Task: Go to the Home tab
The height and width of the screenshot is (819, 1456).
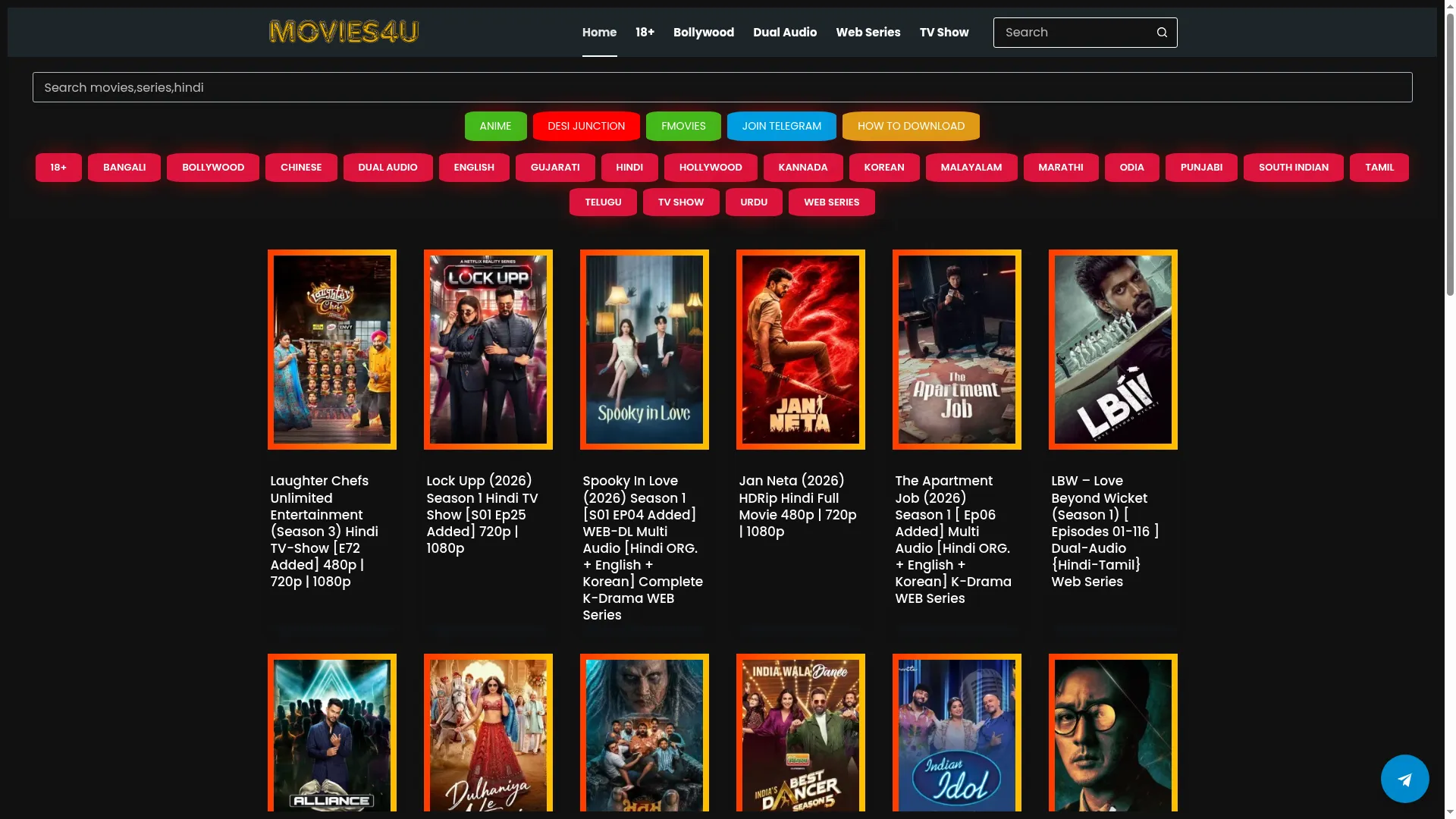Action: tap(599, 33)
